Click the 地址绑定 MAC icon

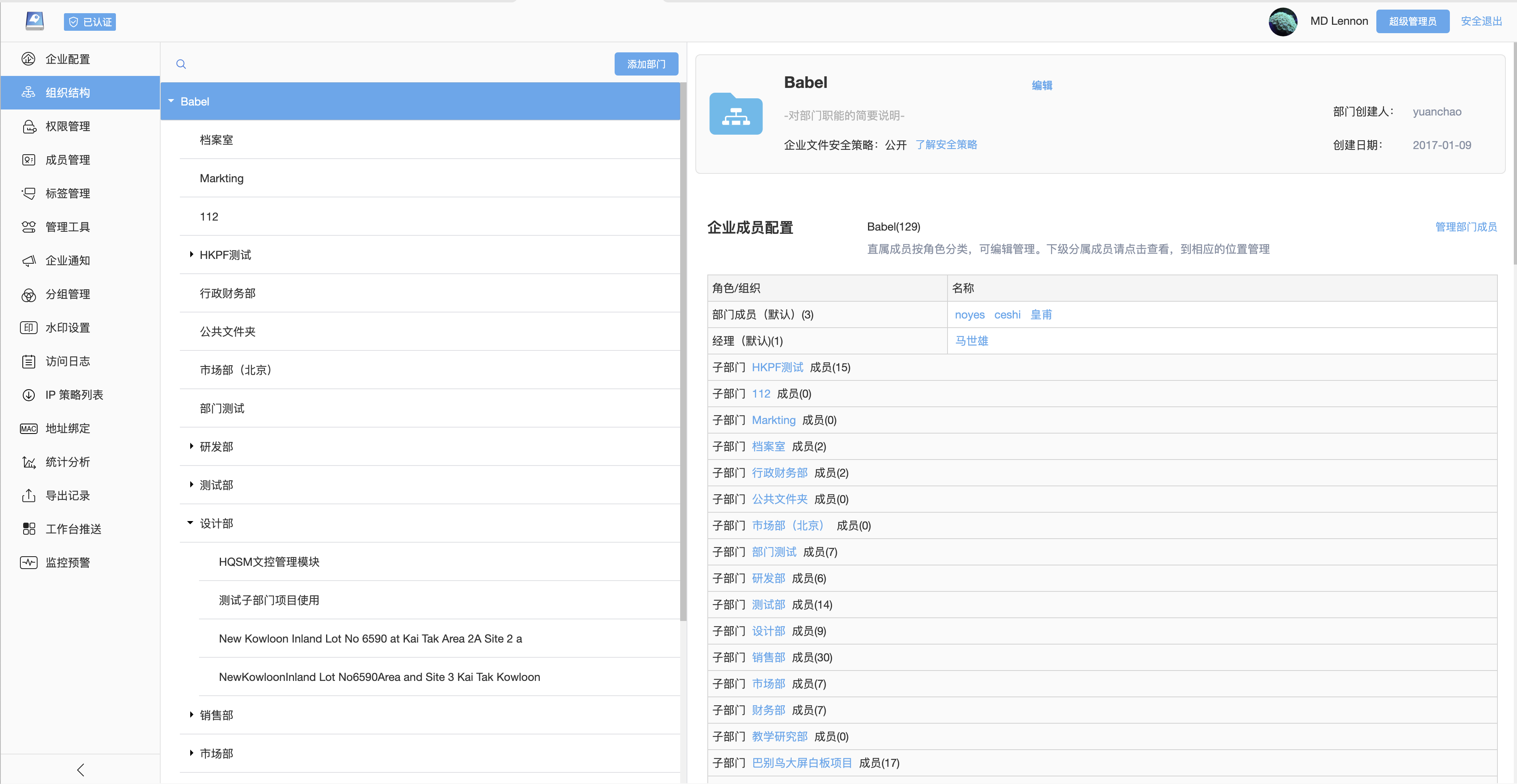[28, 428]
